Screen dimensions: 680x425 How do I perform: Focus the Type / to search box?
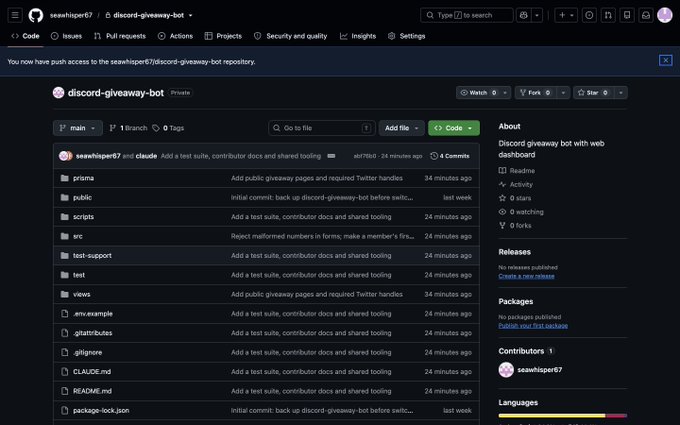(x=466, y=15)
